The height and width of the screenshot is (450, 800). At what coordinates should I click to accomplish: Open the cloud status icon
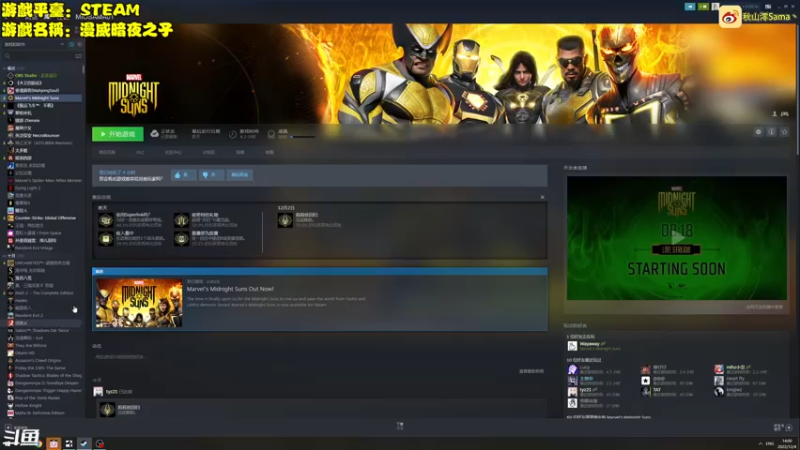[155, 134]
